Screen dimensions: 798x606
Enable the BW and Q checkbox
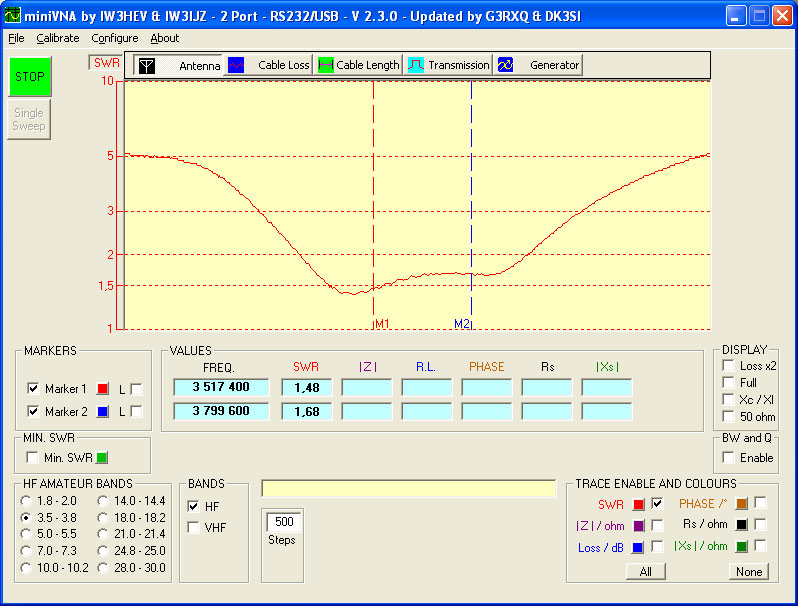[x=729, y=458]
